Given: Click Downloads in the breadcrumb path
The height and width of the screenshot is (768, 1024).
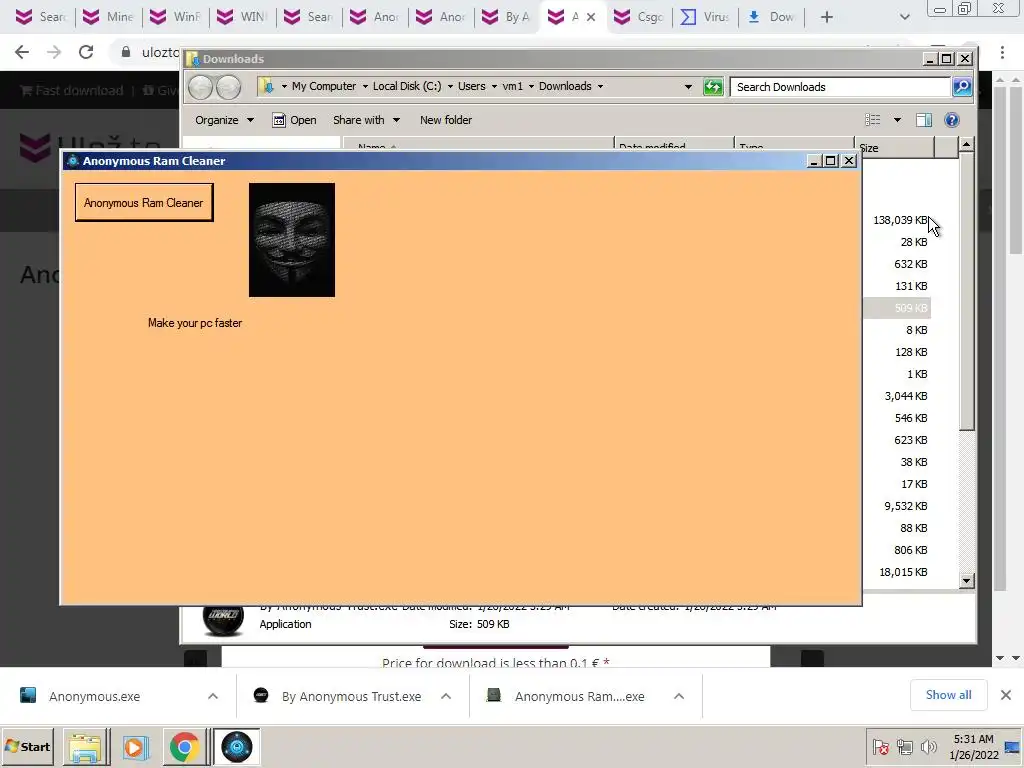Looking at the screenshot, I should 565,86.
